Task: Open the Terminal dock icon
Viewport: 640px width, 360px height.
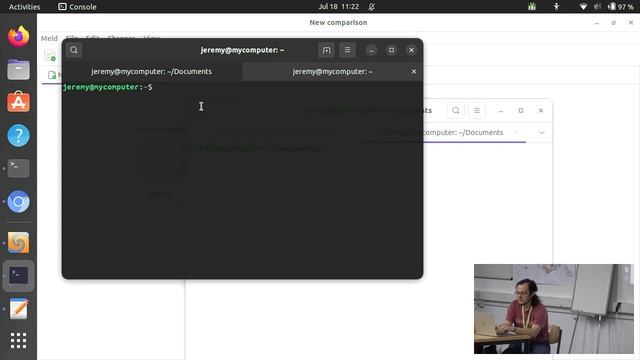Action: [18, 168]
